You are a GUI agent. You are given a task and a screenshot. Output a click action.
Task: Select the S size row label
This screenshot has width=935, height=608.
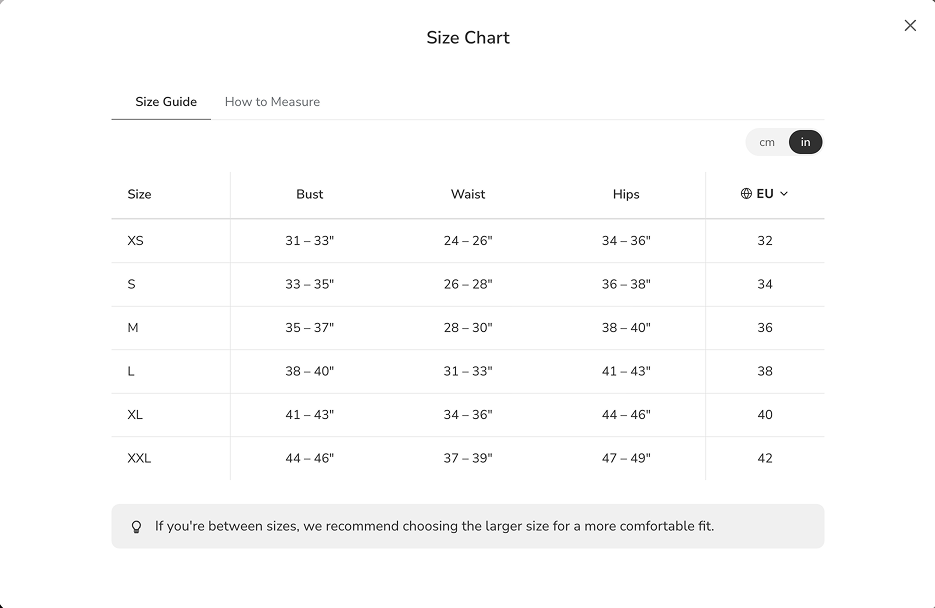point(131,284)
